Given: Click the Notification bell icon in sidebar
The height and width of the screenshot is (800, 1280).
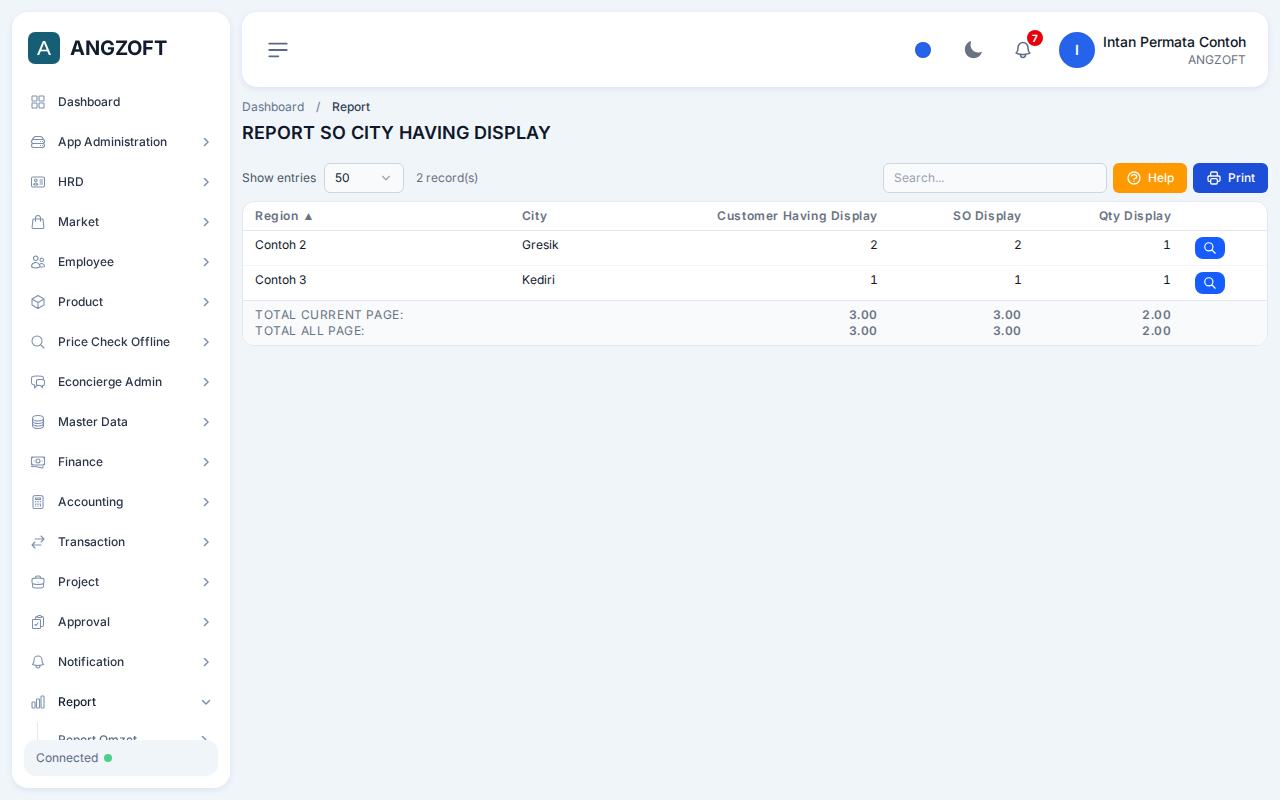Looking at the screenshot, I should 38,662.
